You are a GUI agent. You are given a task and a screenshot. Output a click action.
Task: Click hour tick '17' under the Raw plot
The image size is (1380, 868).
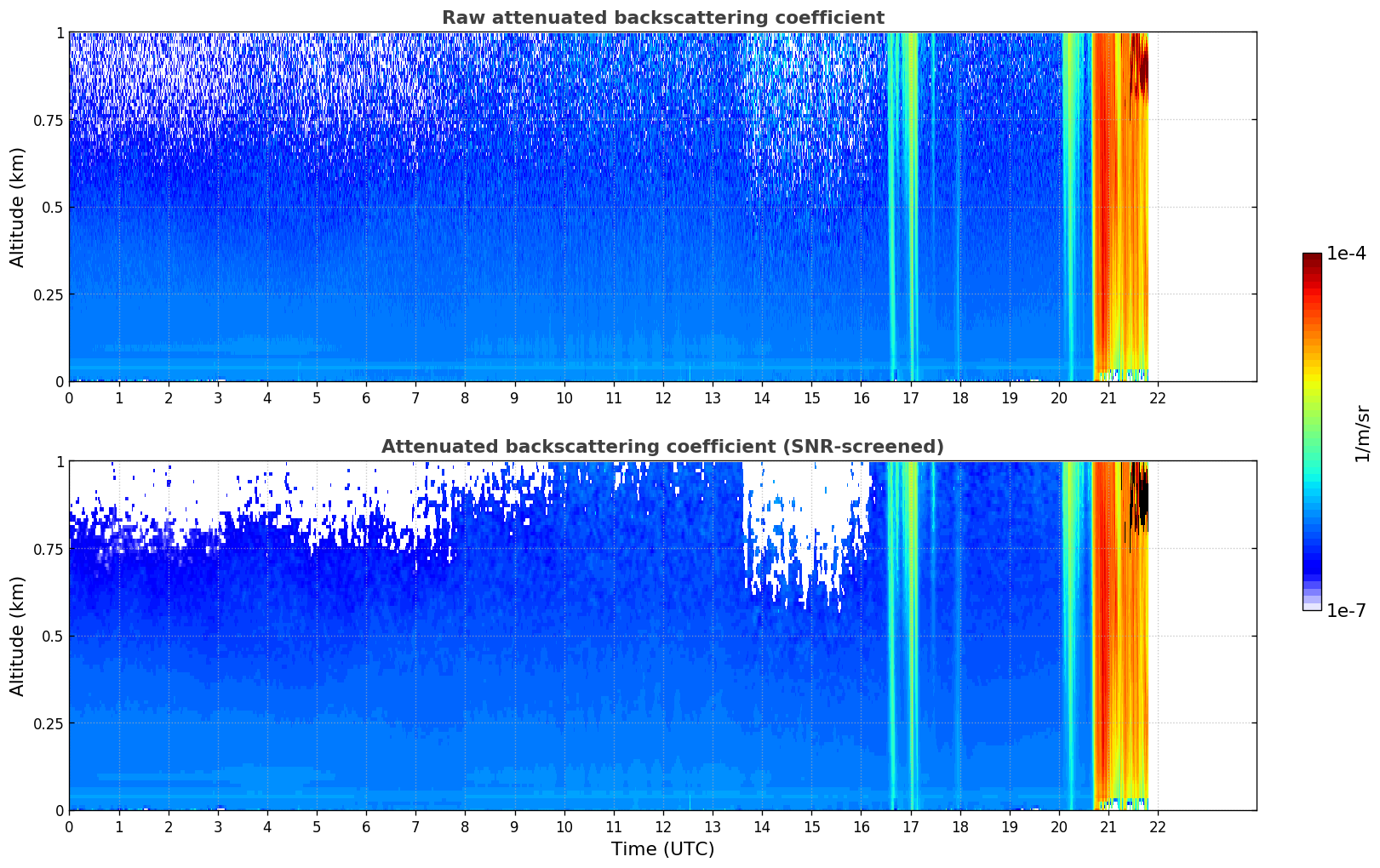coord(910,397)
